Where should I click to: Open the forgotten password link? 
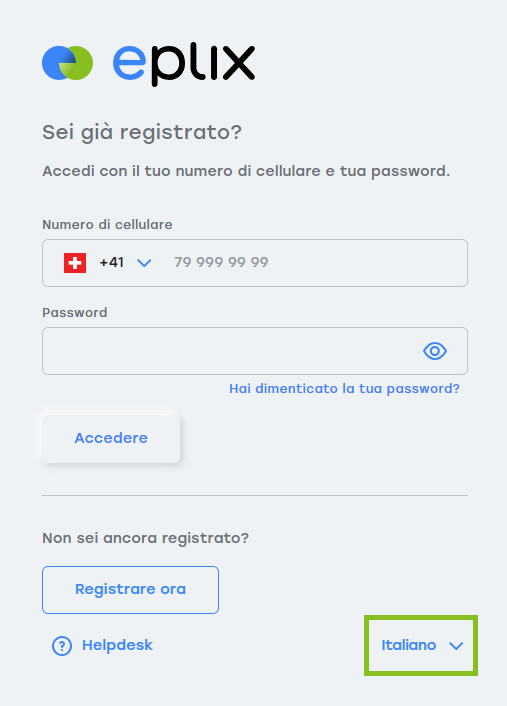click(344, 389)
